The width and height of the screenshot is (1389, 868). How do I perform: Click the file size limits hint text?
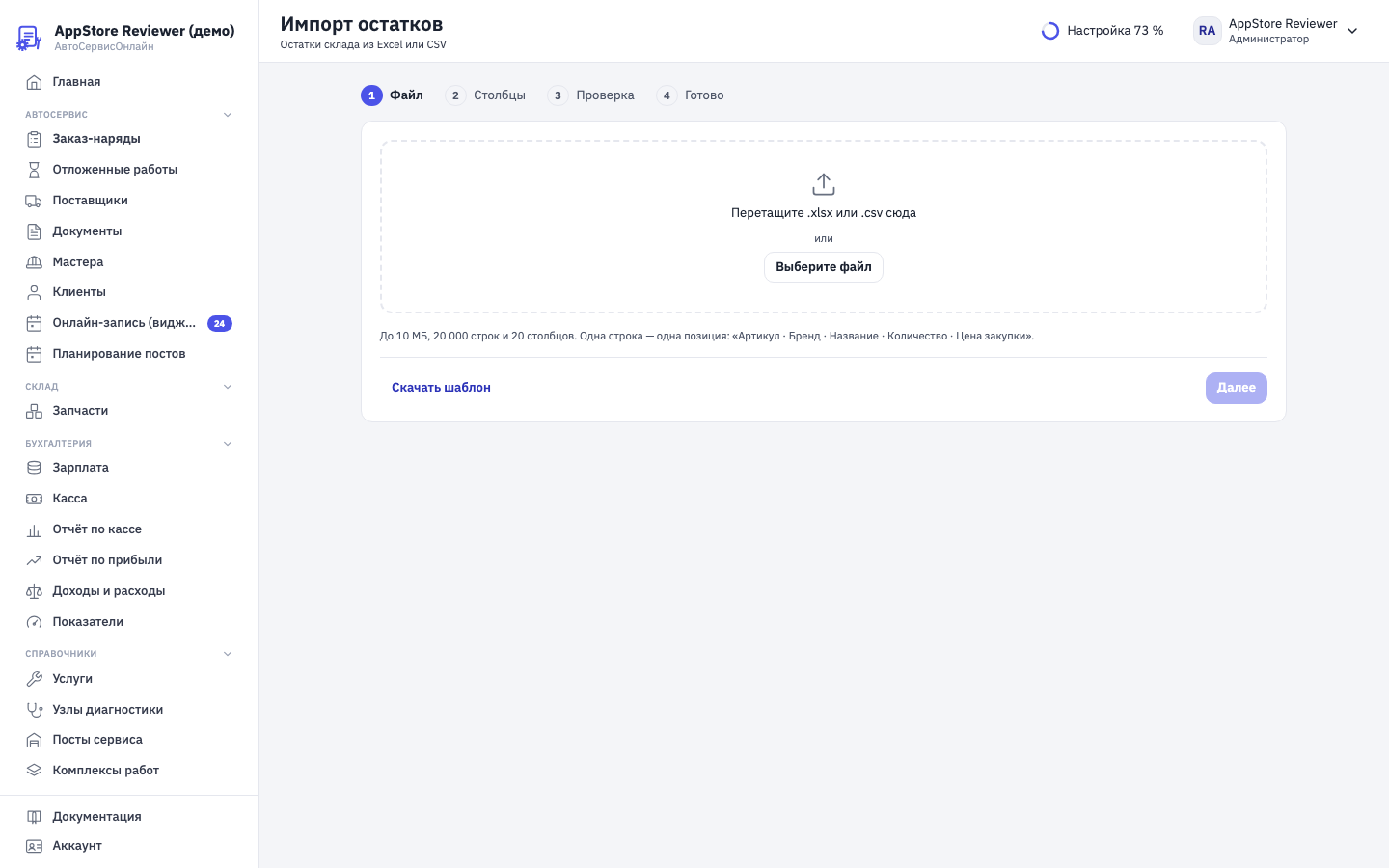[x=707, y=337]
